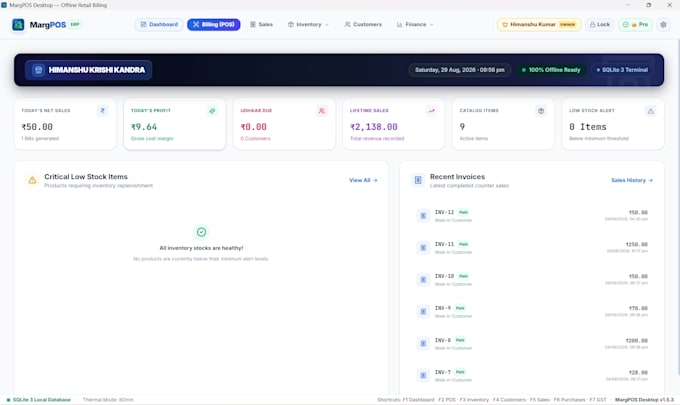The image size is (680, 405).
Task: Select invoice INV-8 text
Action: coord(443,340)
